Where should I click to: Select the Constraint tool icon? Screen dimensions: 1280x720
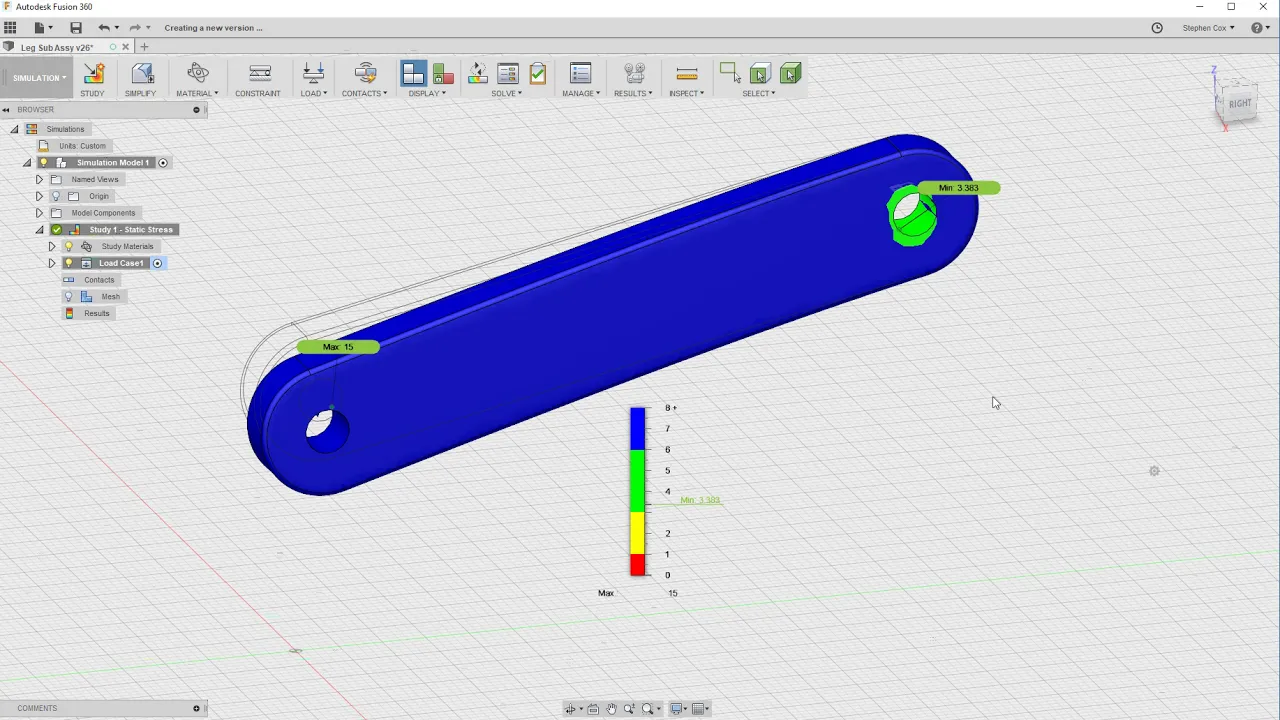click(x=259, y=73)
